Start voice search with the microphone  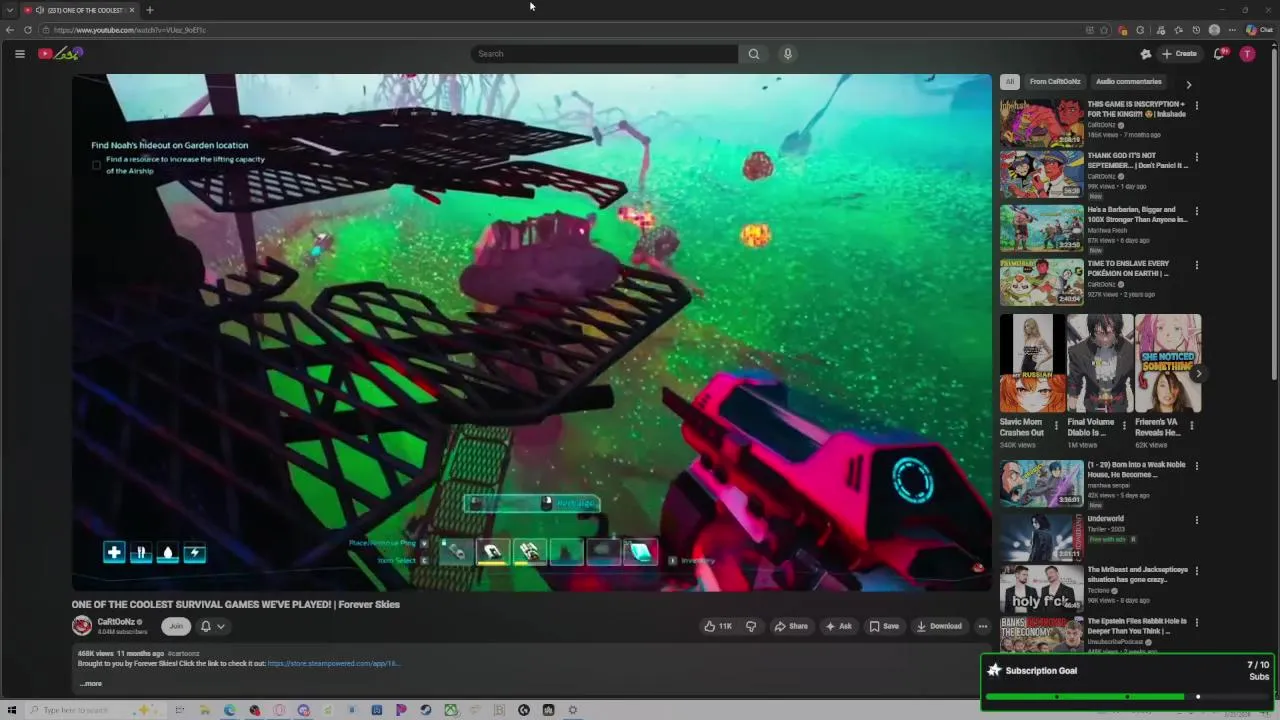tap(788, 54)
